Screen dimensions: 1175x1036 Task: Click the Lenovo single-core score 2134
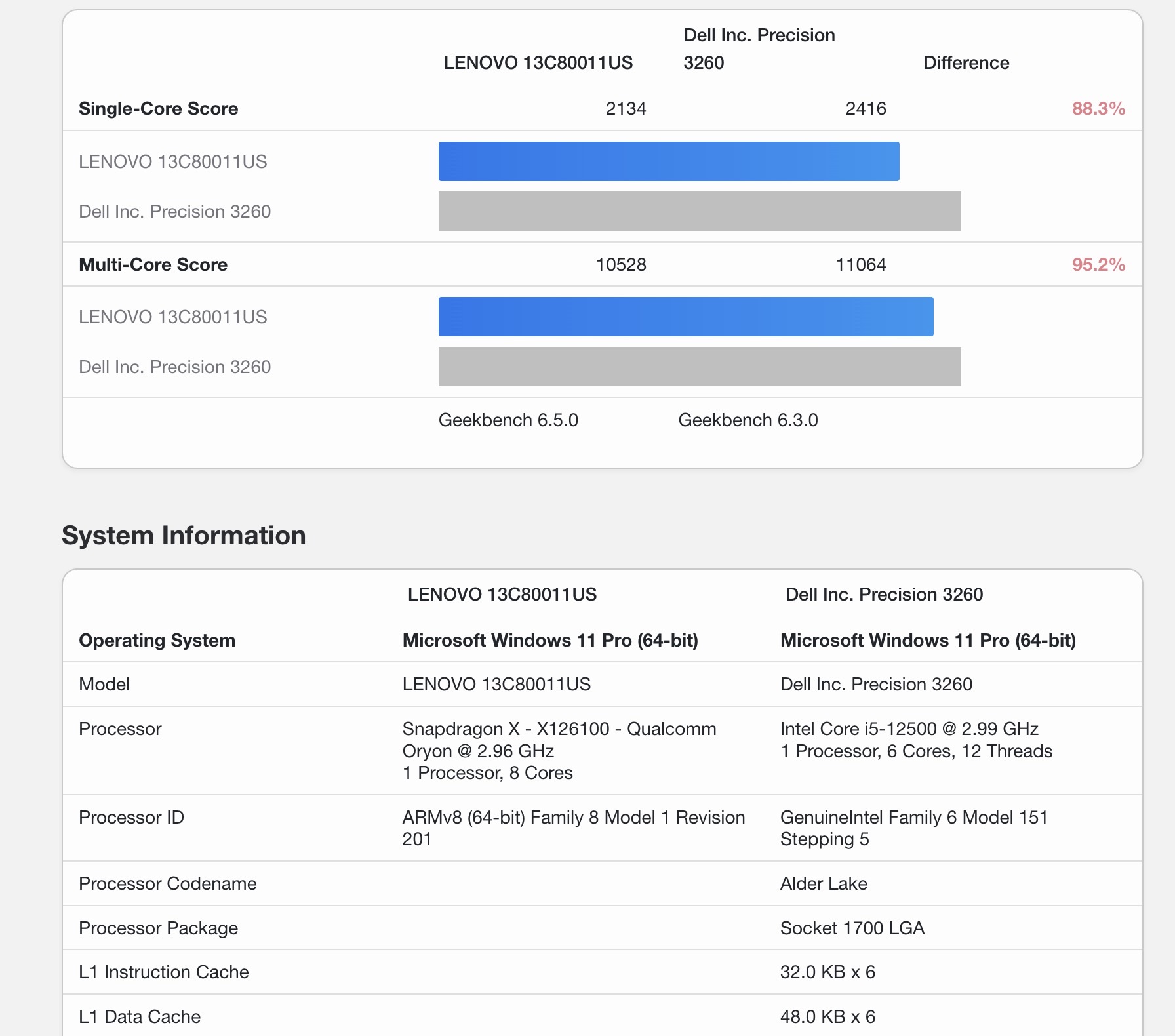click(x=626, y=109)
